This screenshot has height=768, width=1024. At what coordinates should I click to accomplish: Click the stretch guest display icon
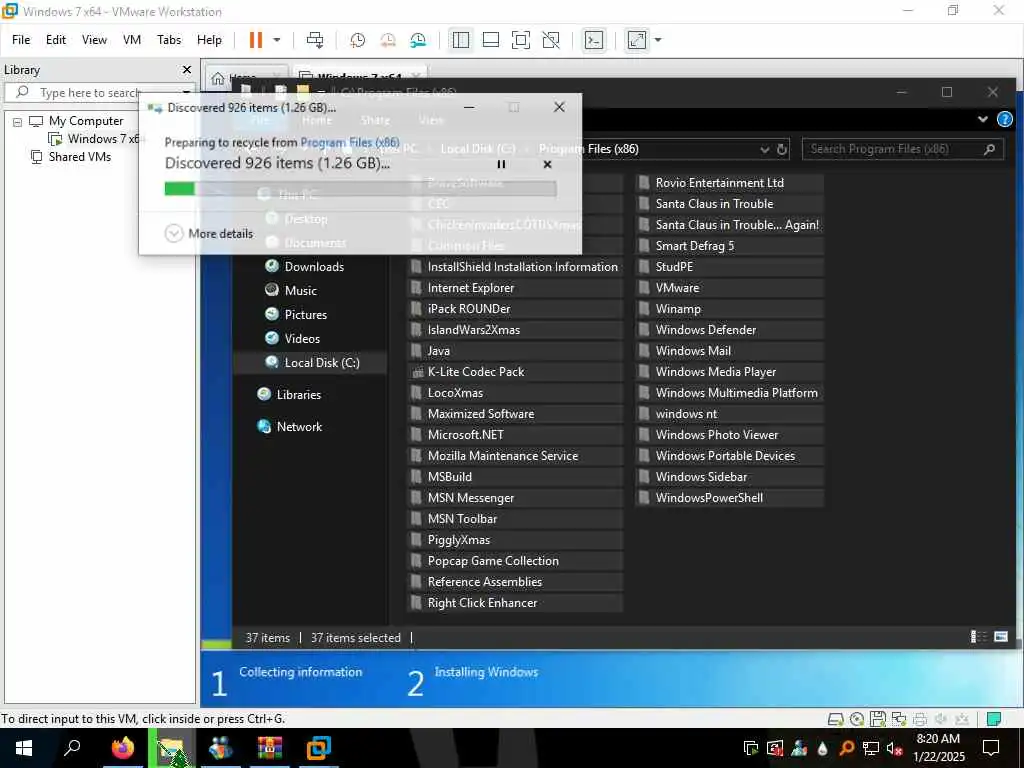point(637,40)
